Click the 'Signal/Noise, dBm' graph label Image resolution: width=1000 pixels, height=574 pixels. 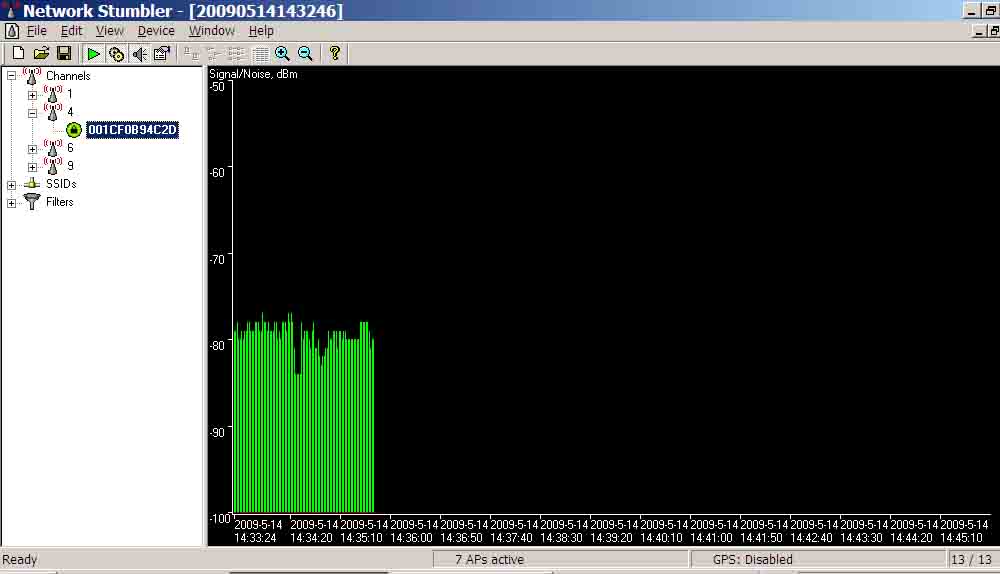coord(253,74)
